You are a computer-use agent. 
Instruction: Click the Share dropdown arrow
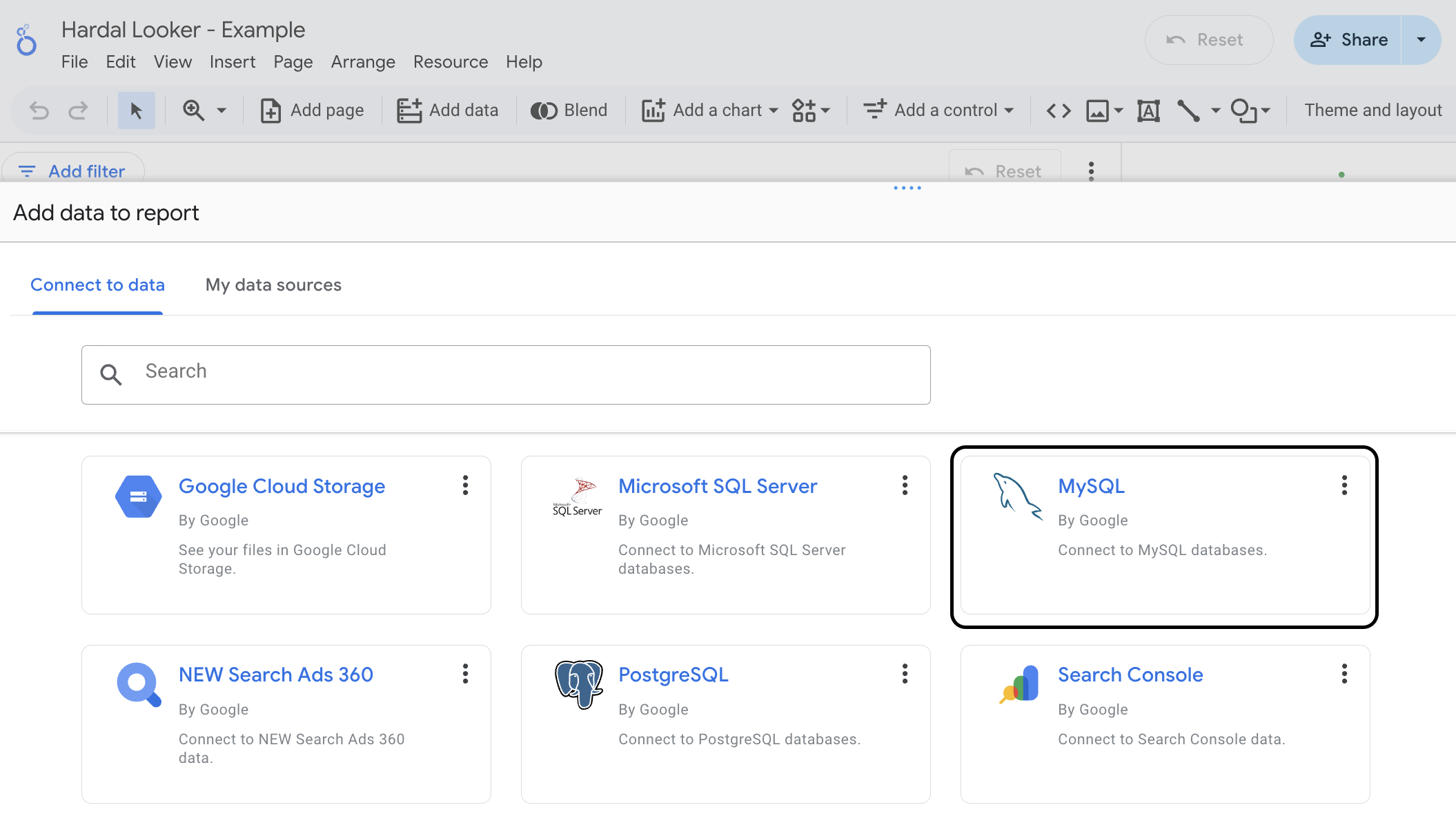point(1421,40)
